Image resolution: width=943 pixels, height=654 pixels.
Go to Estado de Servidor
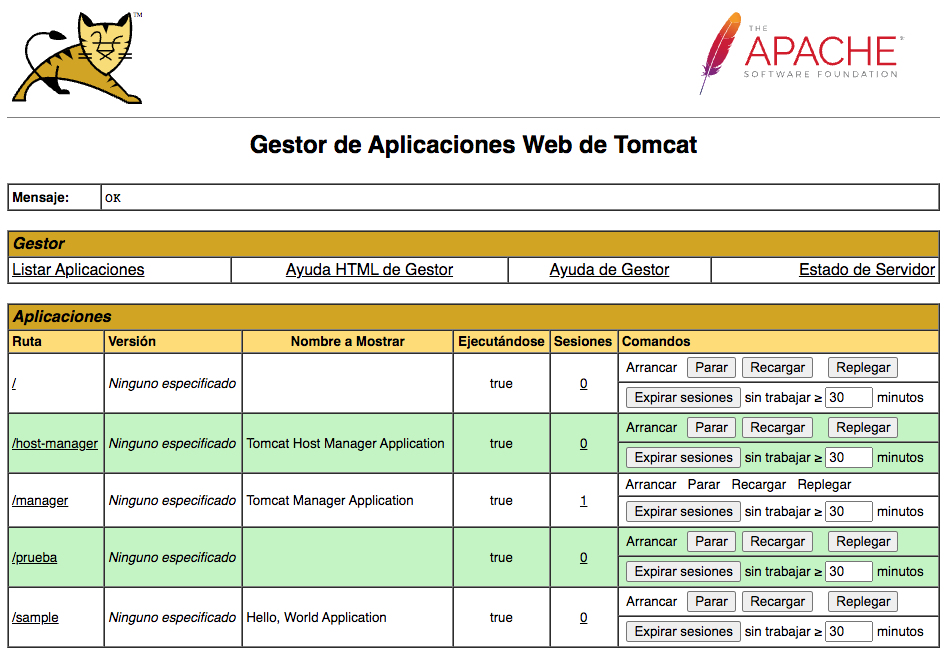click(866, 270)
